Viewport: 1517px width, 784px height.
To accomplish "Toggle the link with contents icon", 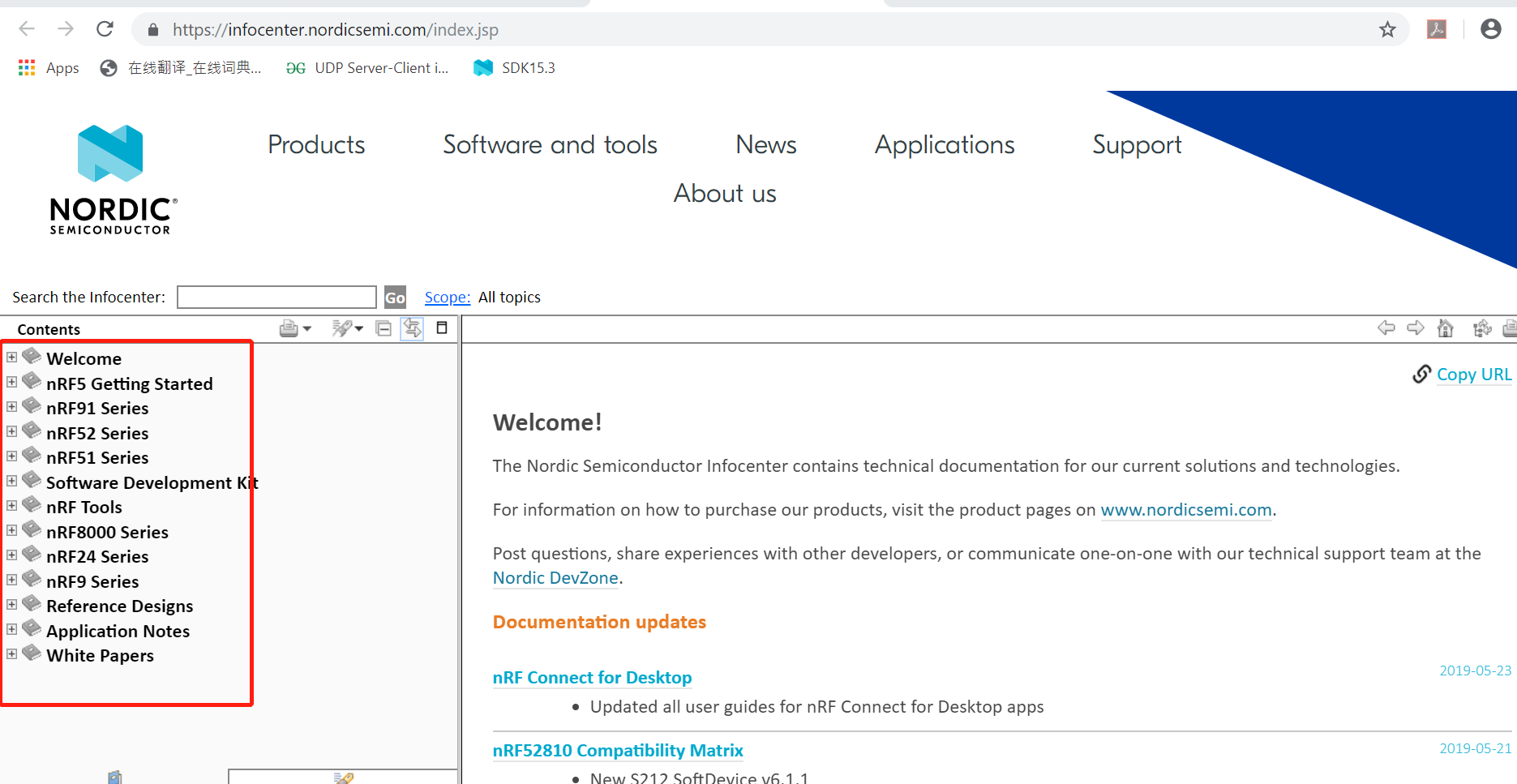I will point(412,328).
